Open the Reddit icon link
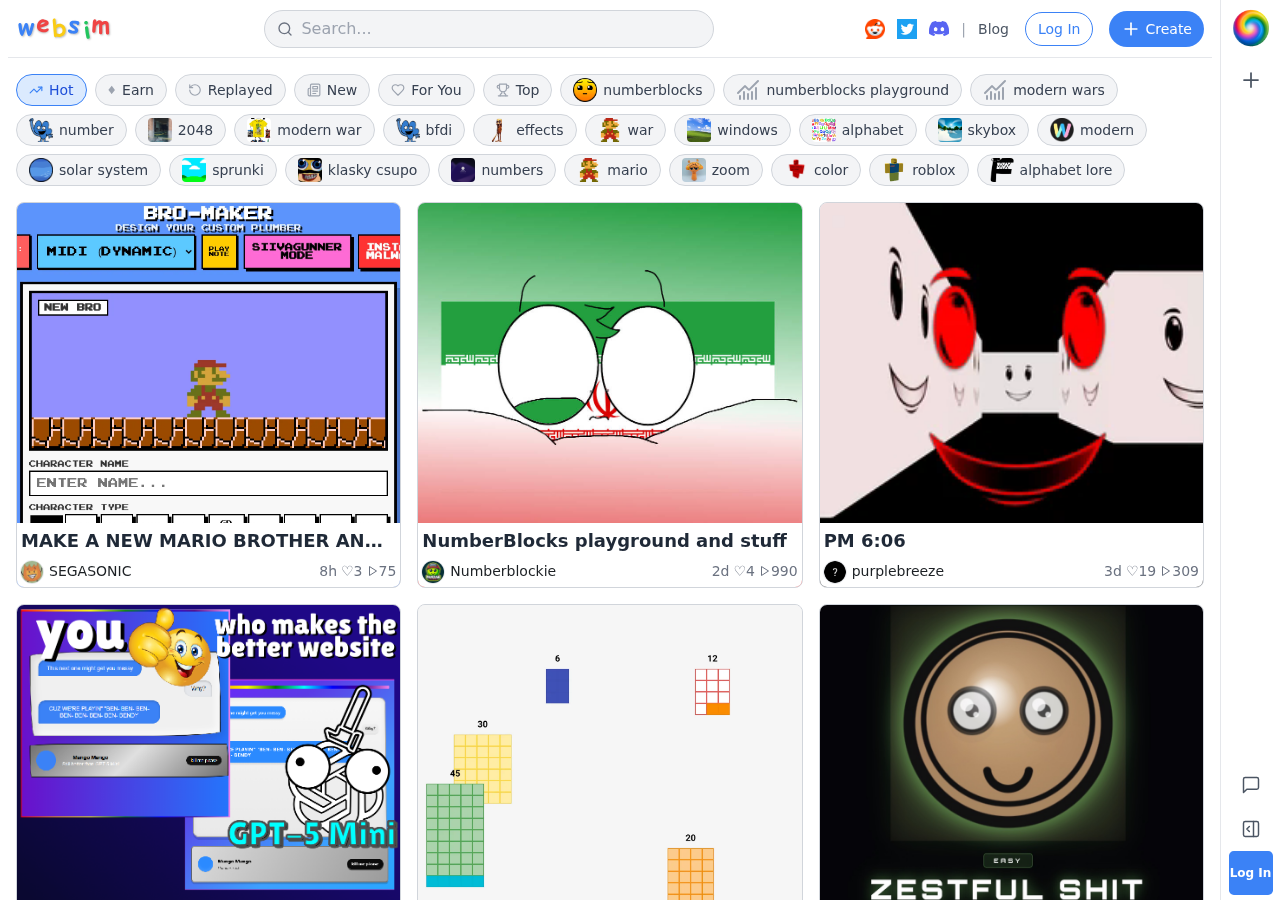 pyautogui.click(x=875, y=29)
